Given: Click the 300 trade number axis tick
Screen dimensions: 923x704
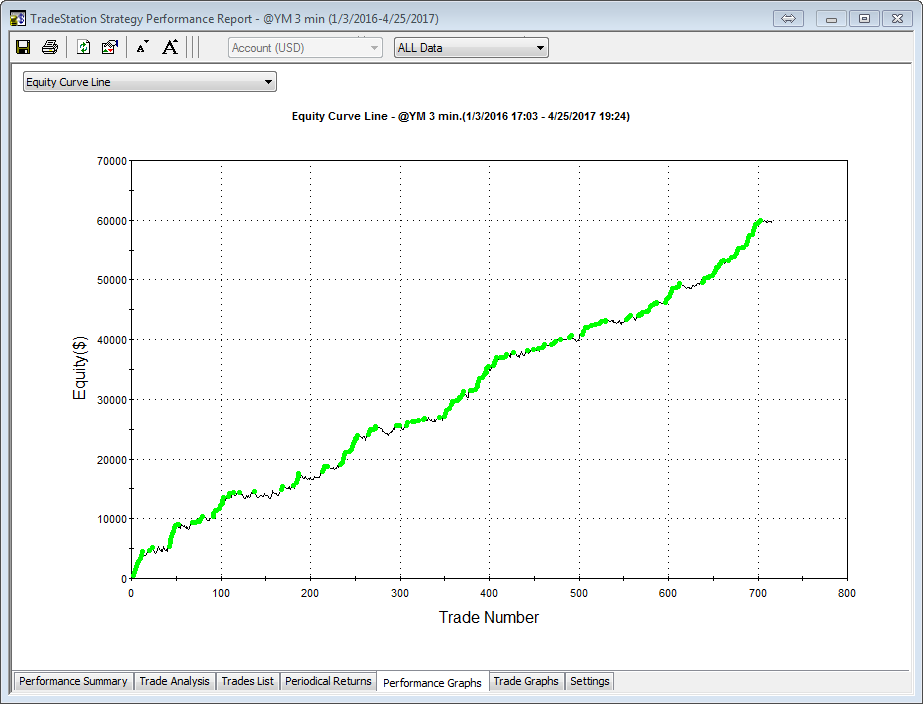Looking at the screenshot, I should (x=400, y=593).
